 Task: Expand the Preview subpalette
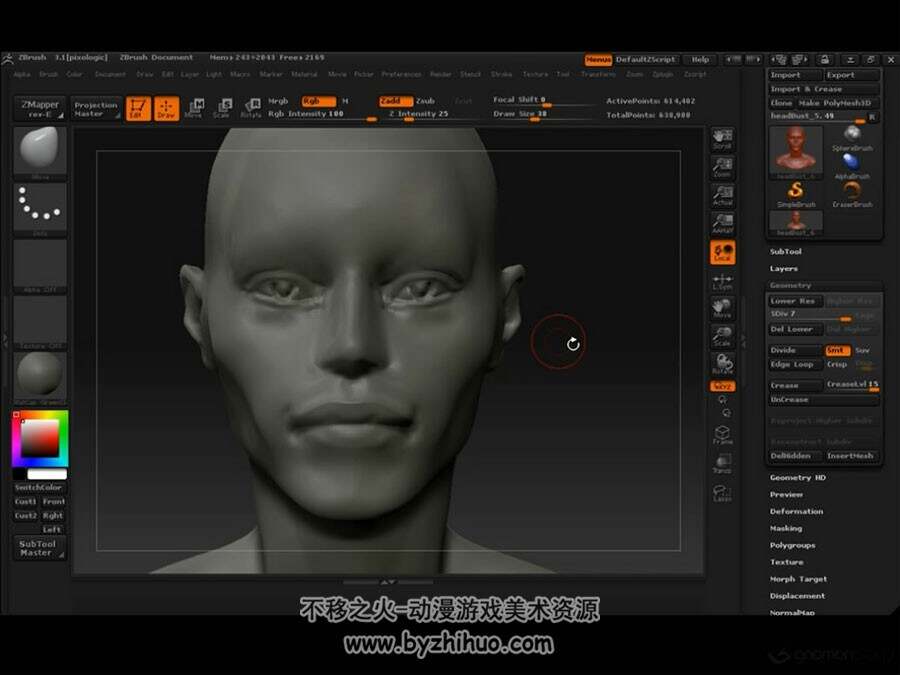coord(786,494)
